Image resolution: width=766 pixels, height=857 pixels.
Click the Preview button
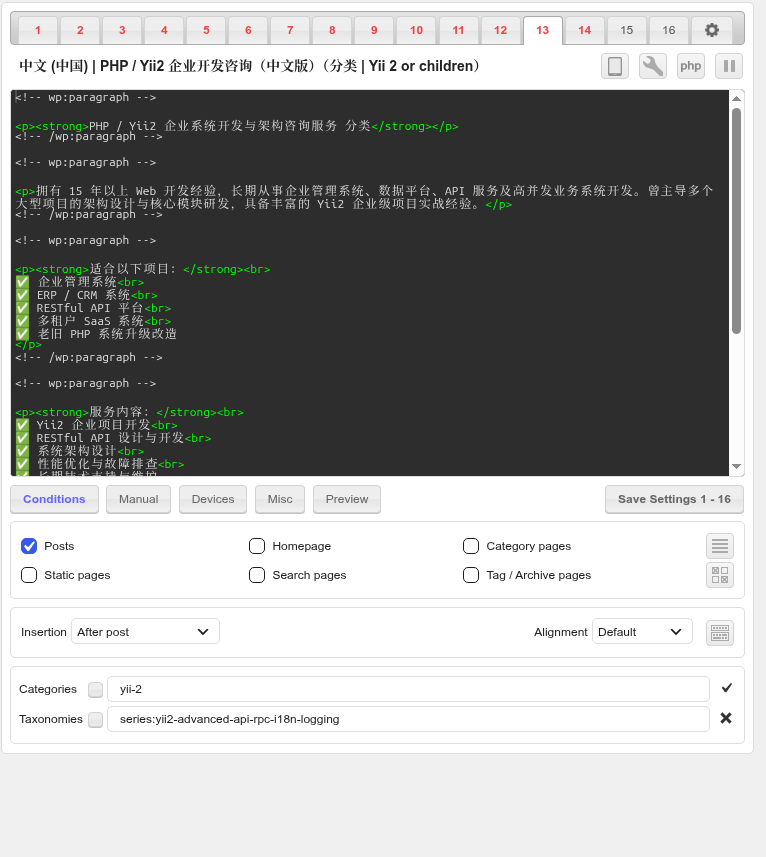coord(347,499)
